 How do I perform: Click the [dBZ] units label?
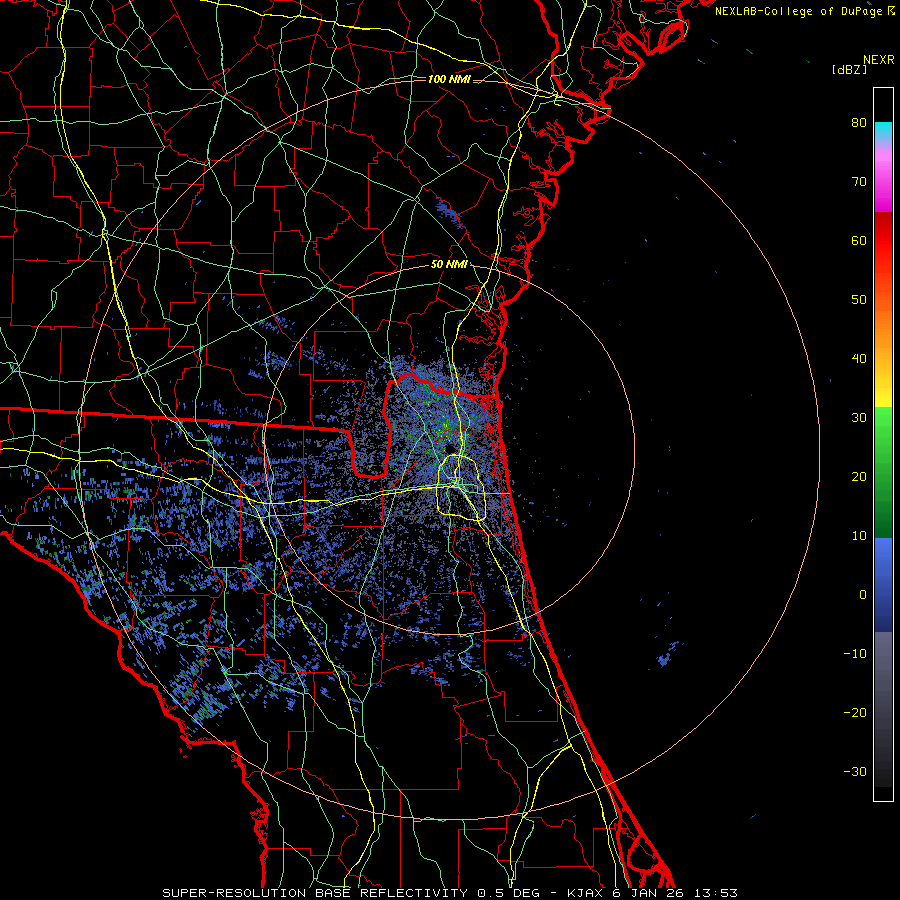point(849,69)
